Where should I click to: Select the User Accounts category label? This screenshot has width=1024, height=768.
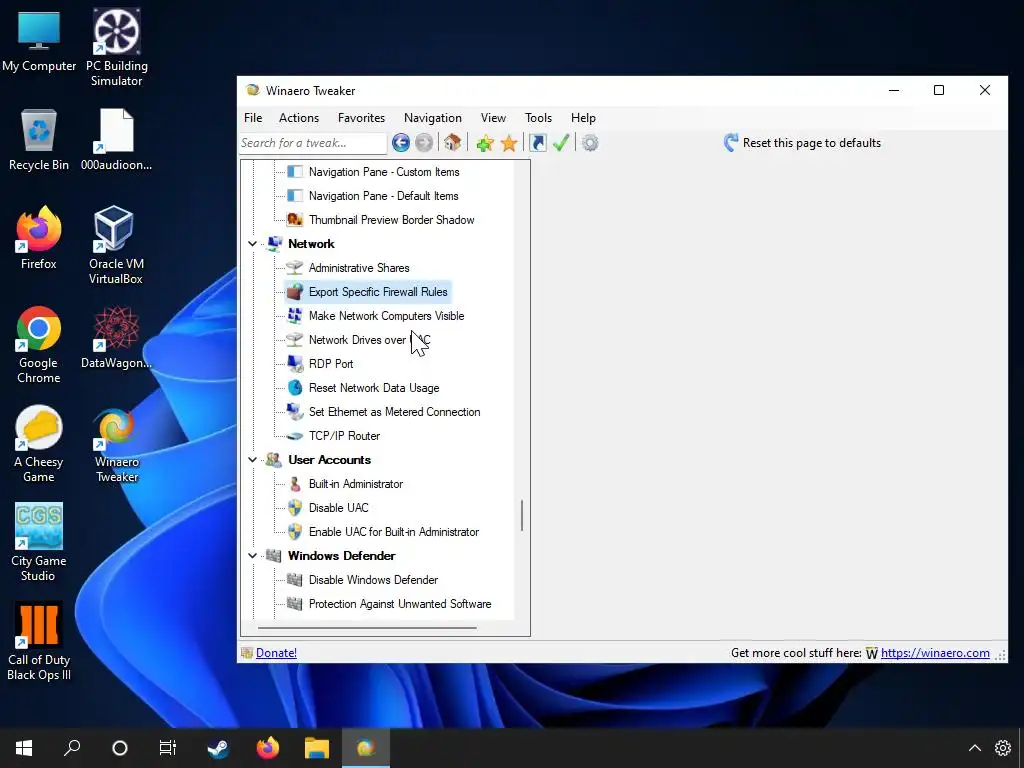(x=329, y=460)
